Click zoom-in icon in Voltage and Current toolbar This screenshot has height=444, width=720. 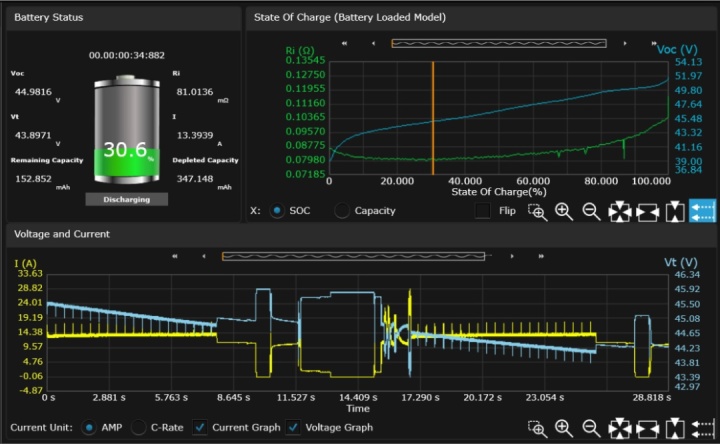coord(564,428)
